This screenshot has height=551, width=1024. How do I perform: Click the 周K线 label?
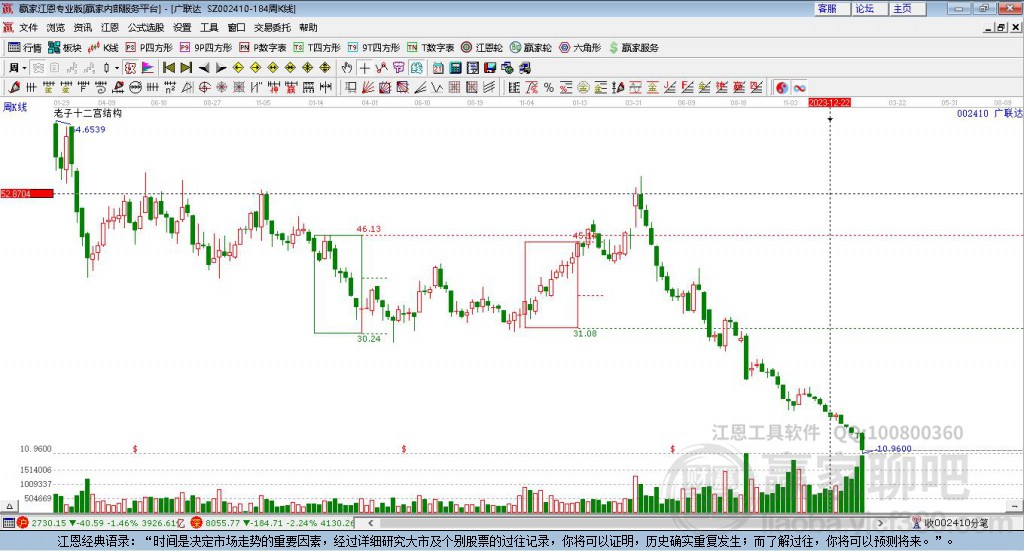15,107
